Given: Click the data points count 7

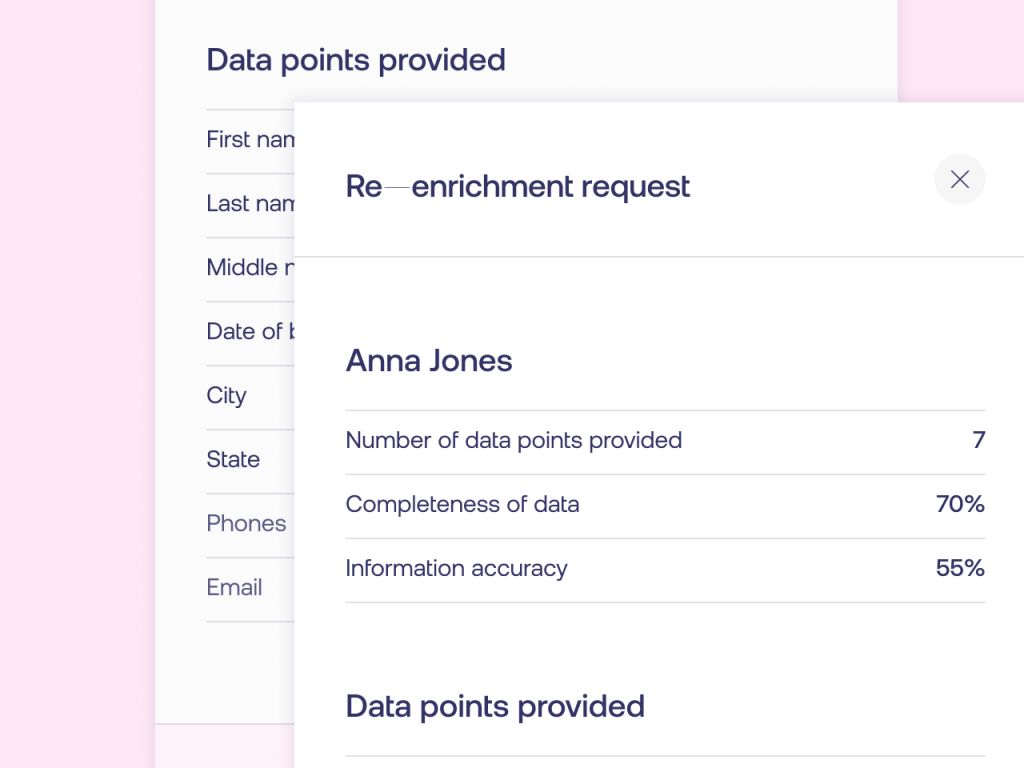Looking at the screenshot, I should pos(978,440).
